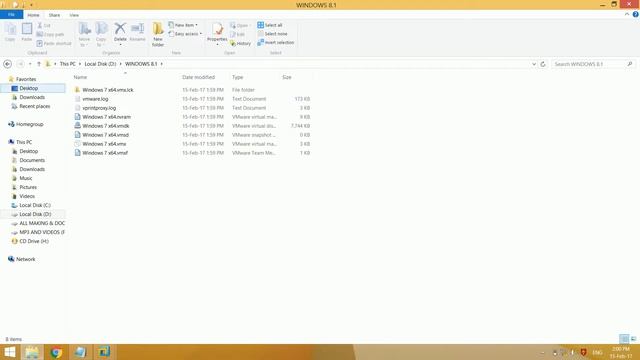Open the Copy to dropdown
The image size is (640, 360).
101,34
